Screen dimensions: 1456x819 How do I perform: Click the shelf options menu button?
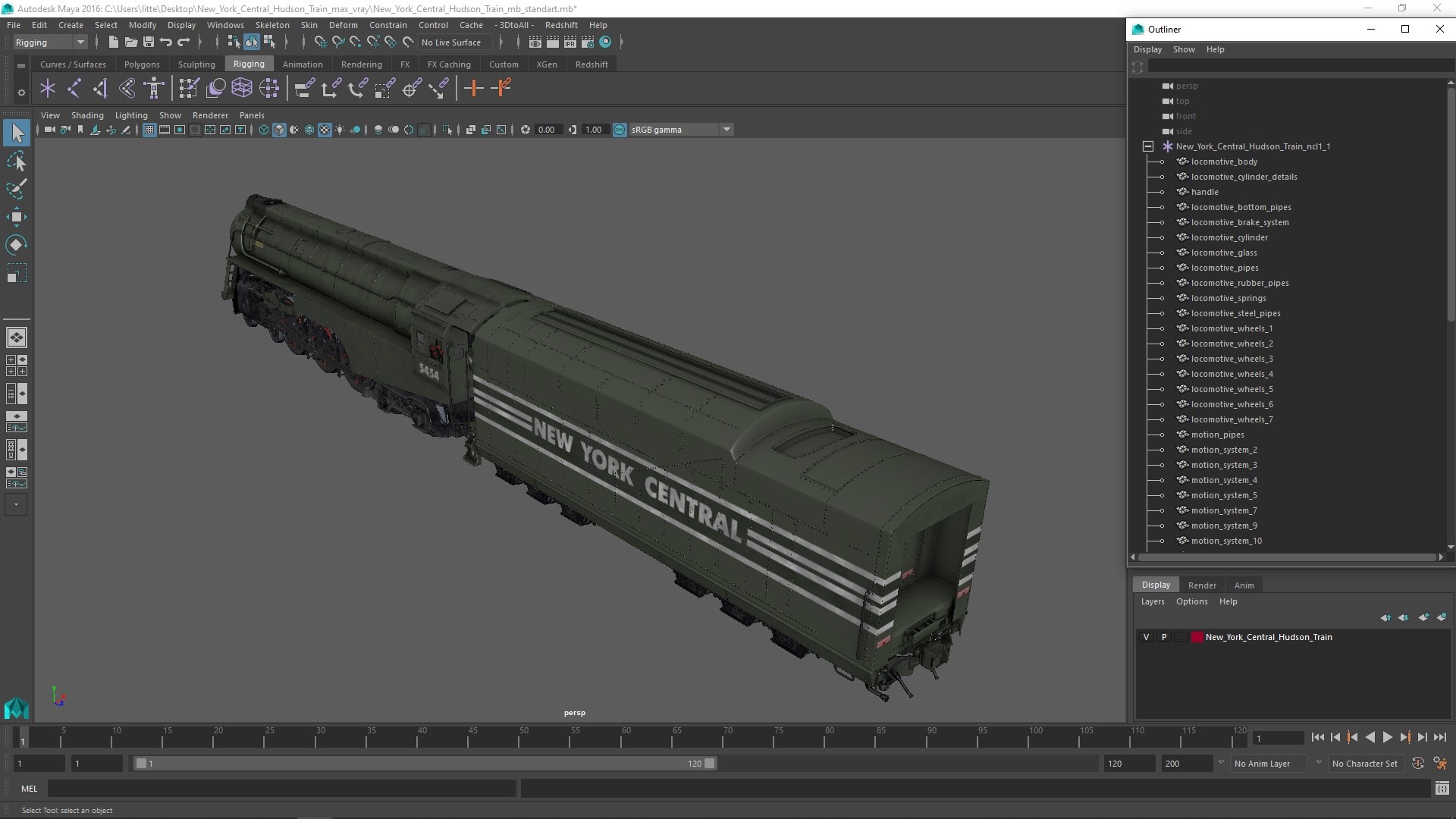pyautogui.click(x=21, y=93)
